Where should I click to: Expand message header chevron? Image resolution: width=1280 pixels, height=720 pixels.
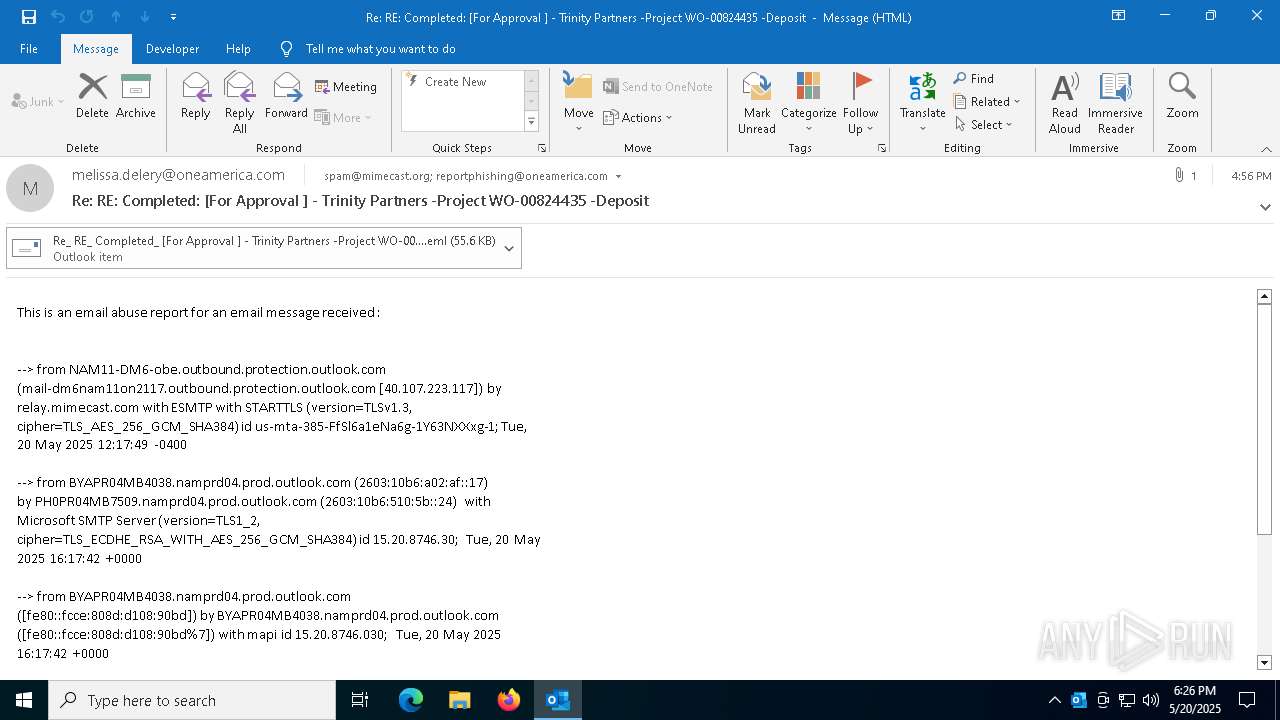point(1265,207)
